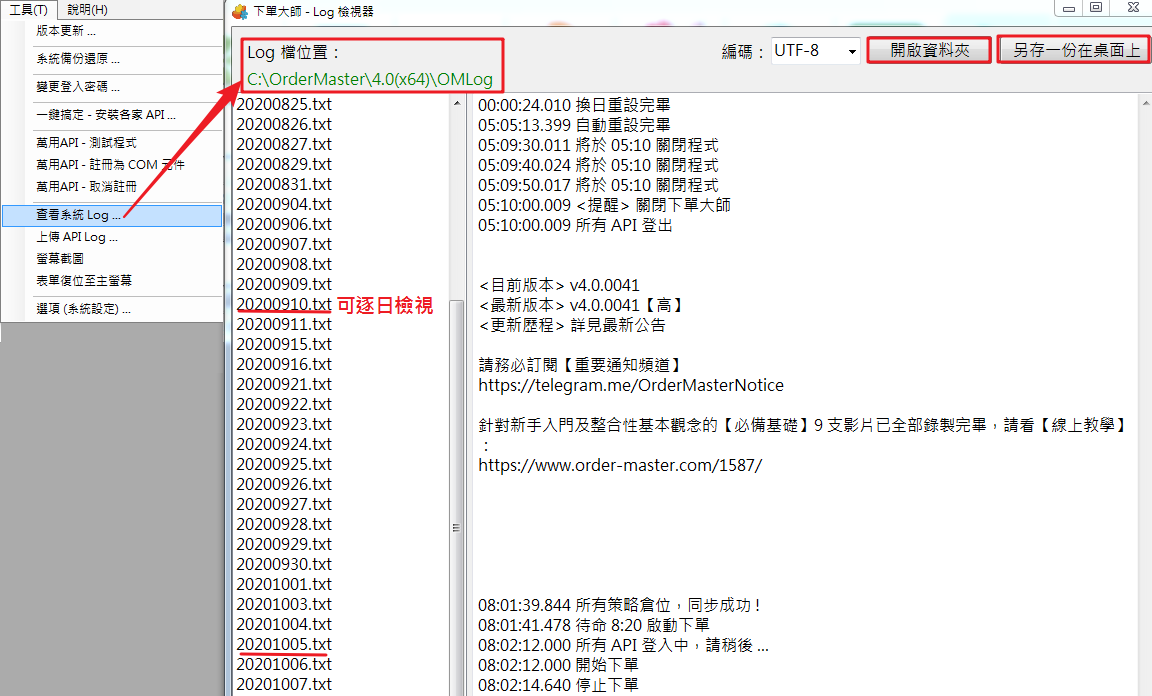1152x696 pixels.
Task: Click log line 00:00:24.010 換日重設完畢
Action: pos(574,105)
